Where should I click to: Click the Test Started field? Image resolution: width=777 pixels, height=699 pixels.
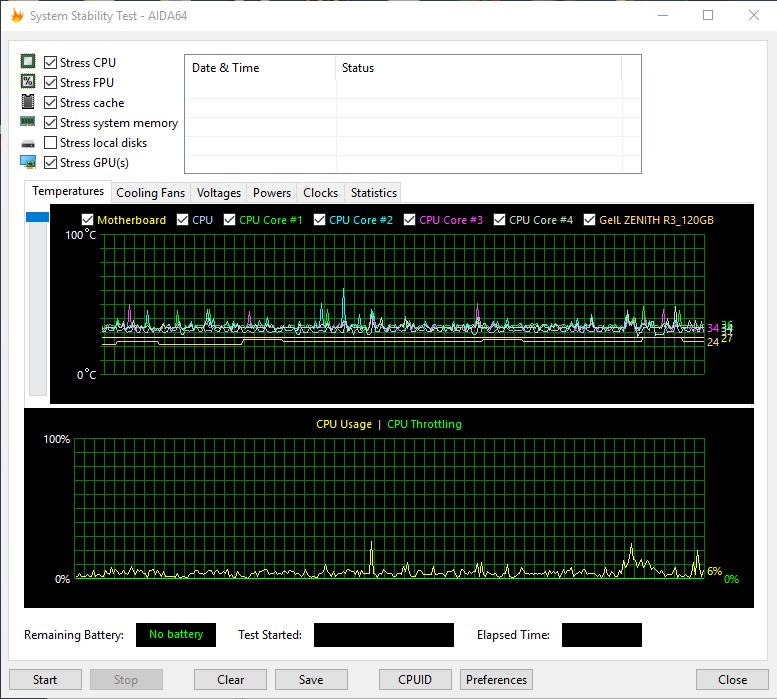pos(384,635)
